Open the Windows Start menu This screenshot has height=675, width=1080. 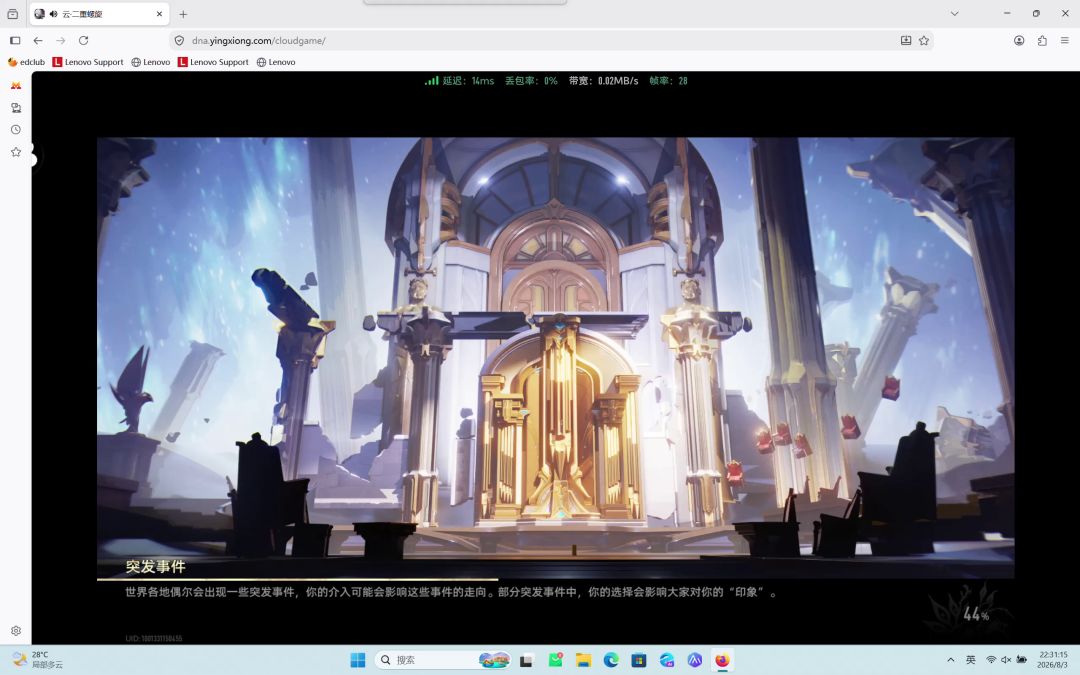[x=358, y=660]
